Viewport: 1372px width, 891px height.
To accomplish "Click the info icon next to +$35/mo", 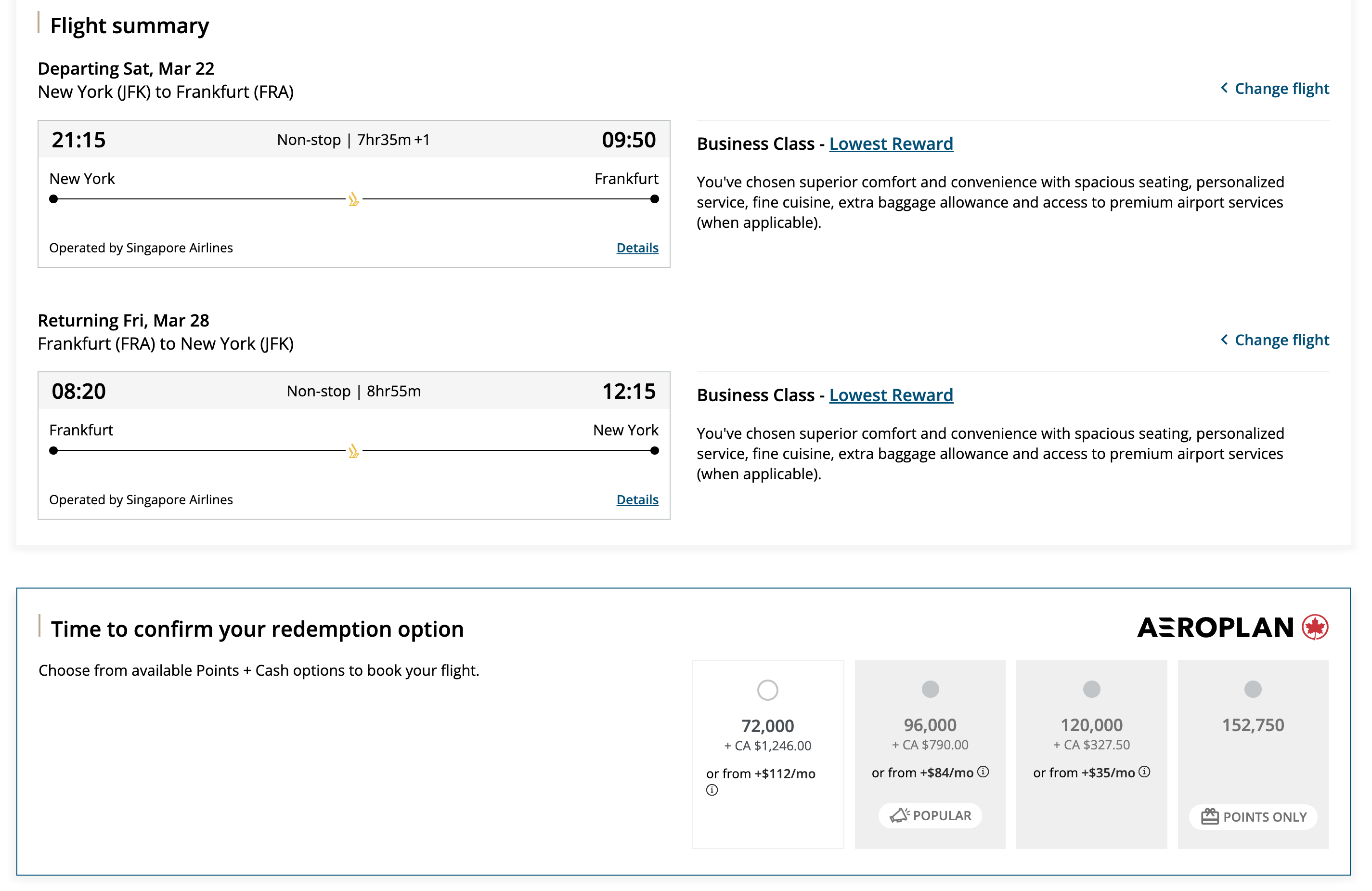I will [x=1144, y=771].
